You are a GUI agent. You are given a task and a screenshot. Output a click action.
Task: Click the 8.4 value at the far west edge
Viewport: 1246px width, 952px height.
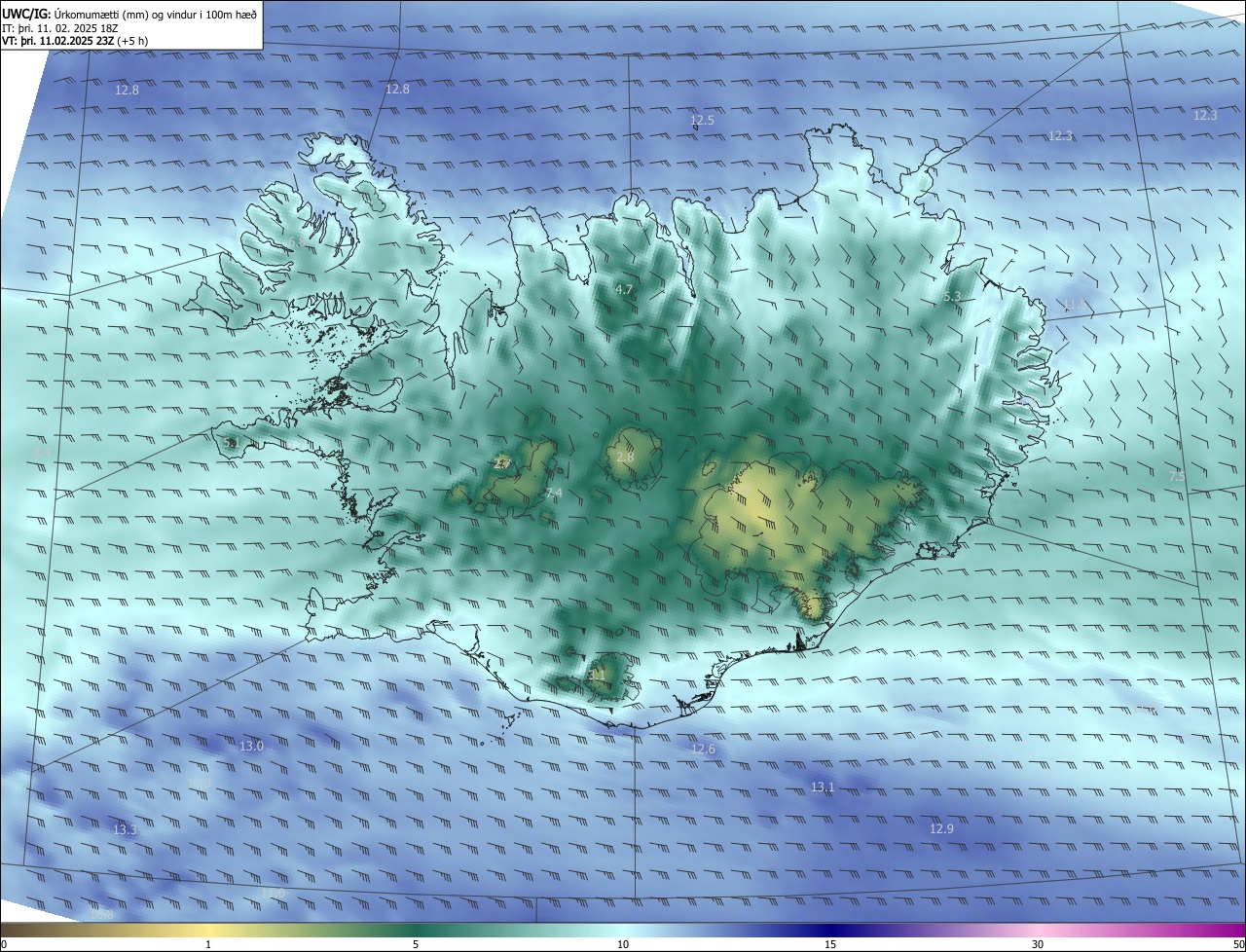coord(42,452)
